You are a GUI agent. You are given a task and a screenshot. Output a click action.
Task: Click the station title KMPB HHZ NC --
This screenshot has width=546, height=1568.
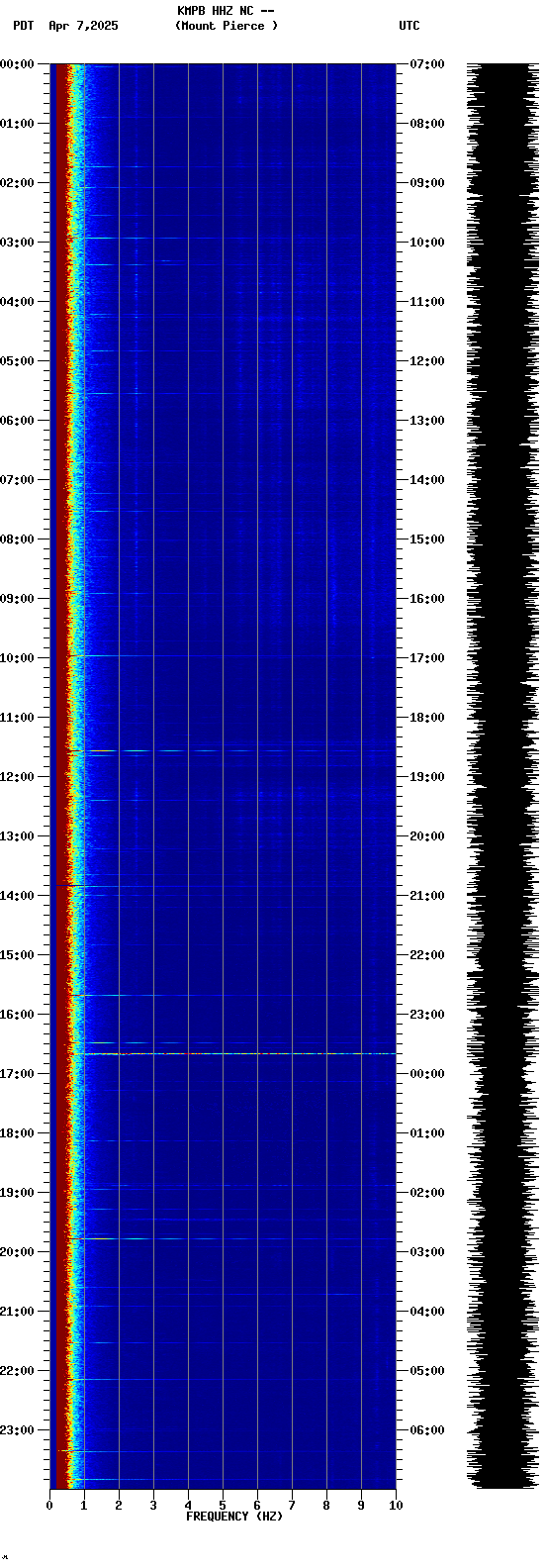tap(226, 11)
